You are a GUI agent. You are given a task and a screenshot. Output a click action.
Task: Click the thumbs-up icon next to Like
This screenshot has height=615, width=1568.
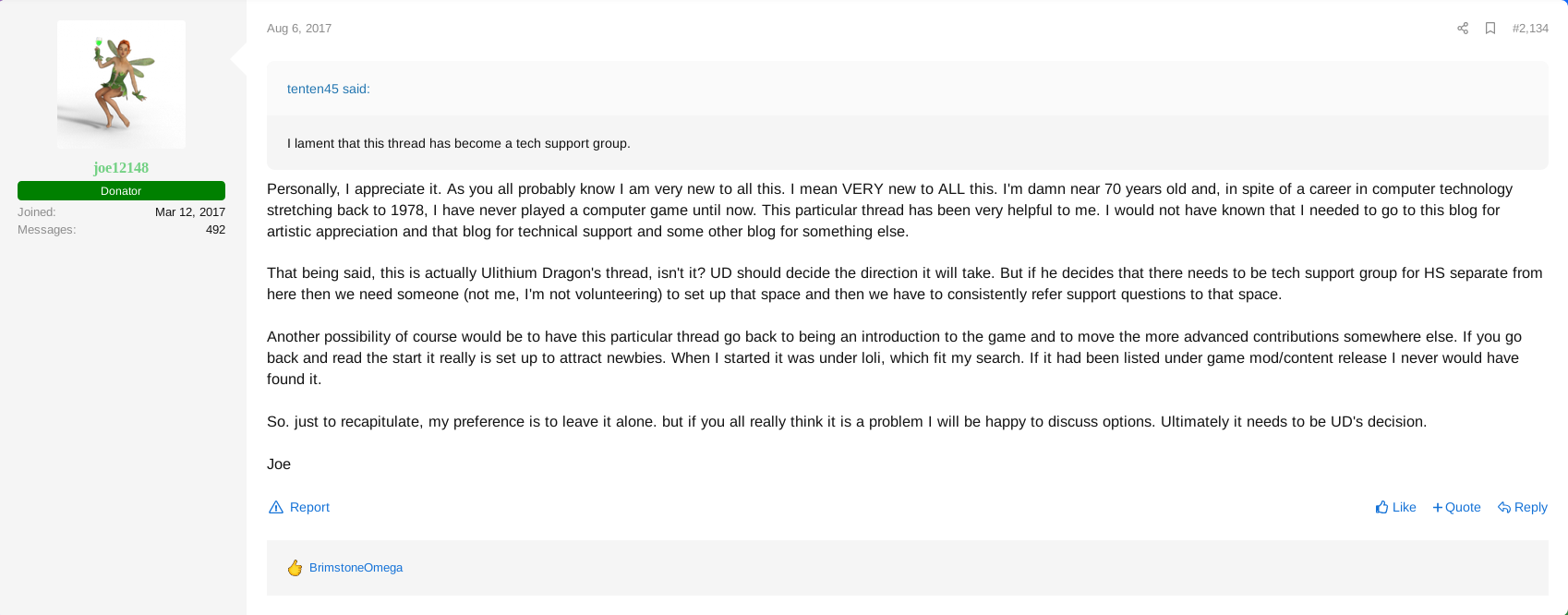click(1381, 507)
